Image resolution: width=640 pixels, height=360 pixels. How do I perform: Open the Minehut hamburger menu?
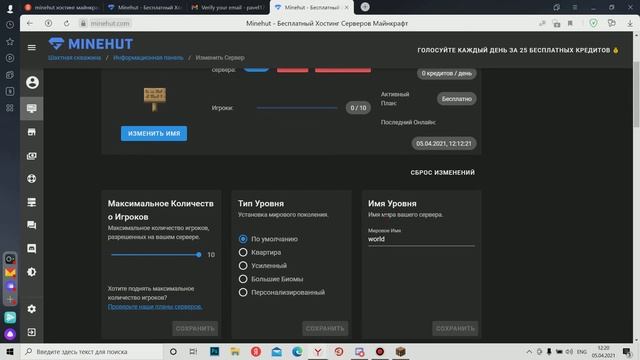31,47
